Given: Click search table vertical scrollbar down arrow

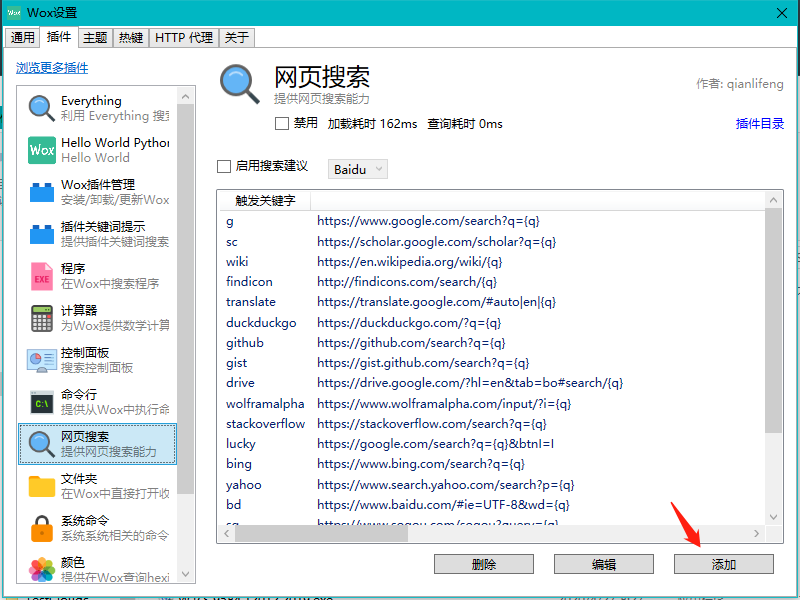Looking at the screenshot, I should point(773,517).
